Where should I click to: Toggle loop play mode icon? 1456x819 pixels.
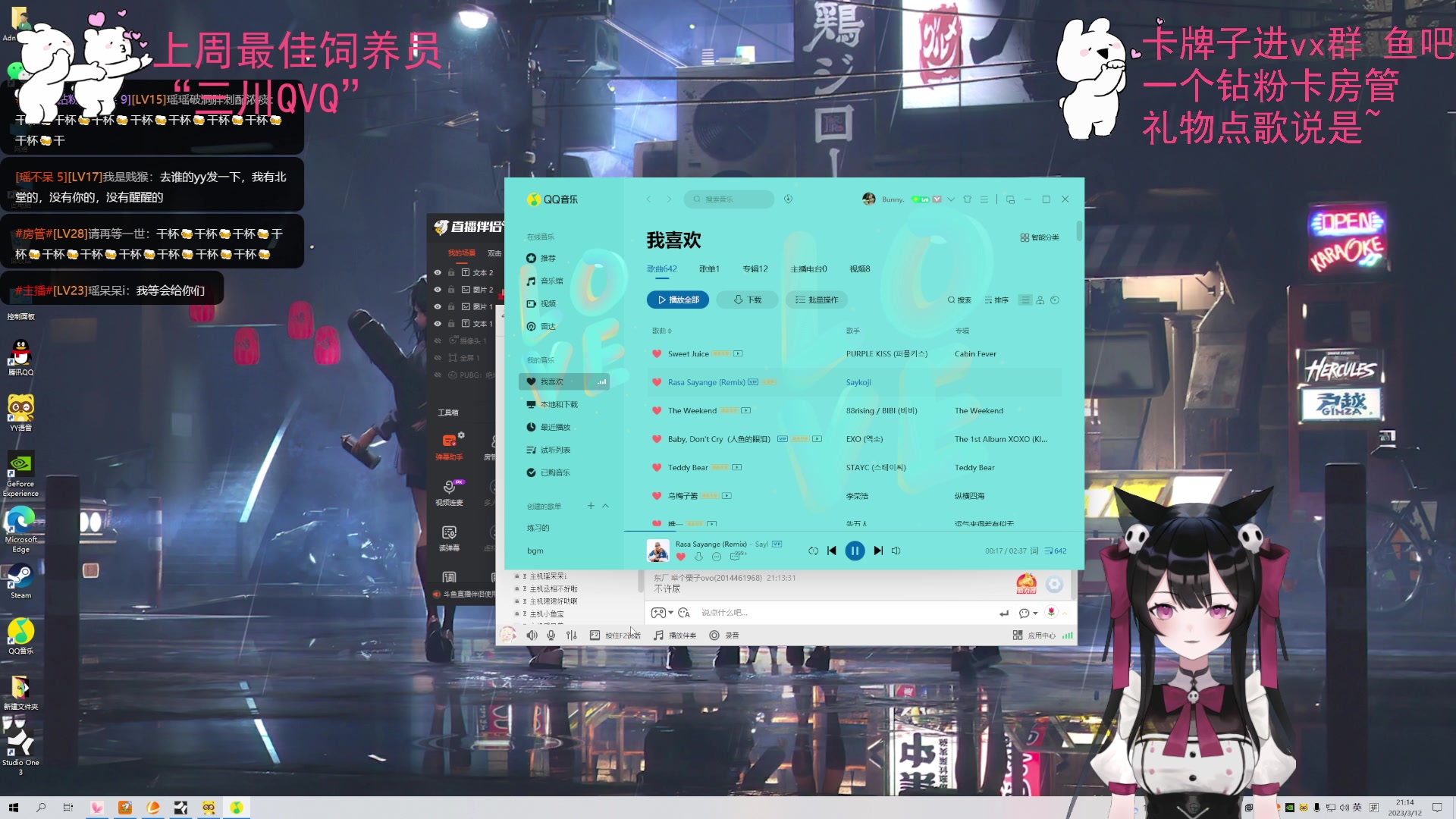(813, 551)
